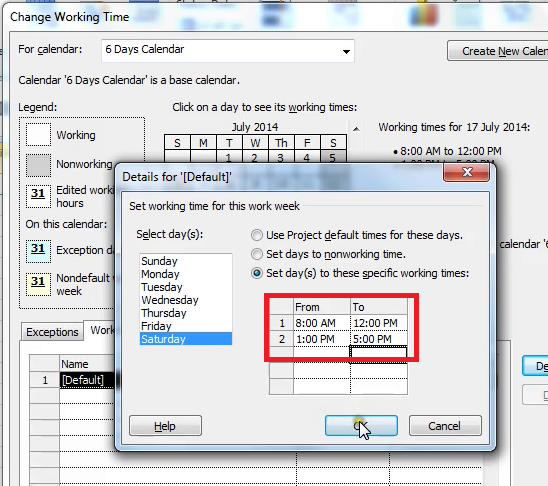
Task: Click July 5 on the calendar
Action: (x=333, y=157)
